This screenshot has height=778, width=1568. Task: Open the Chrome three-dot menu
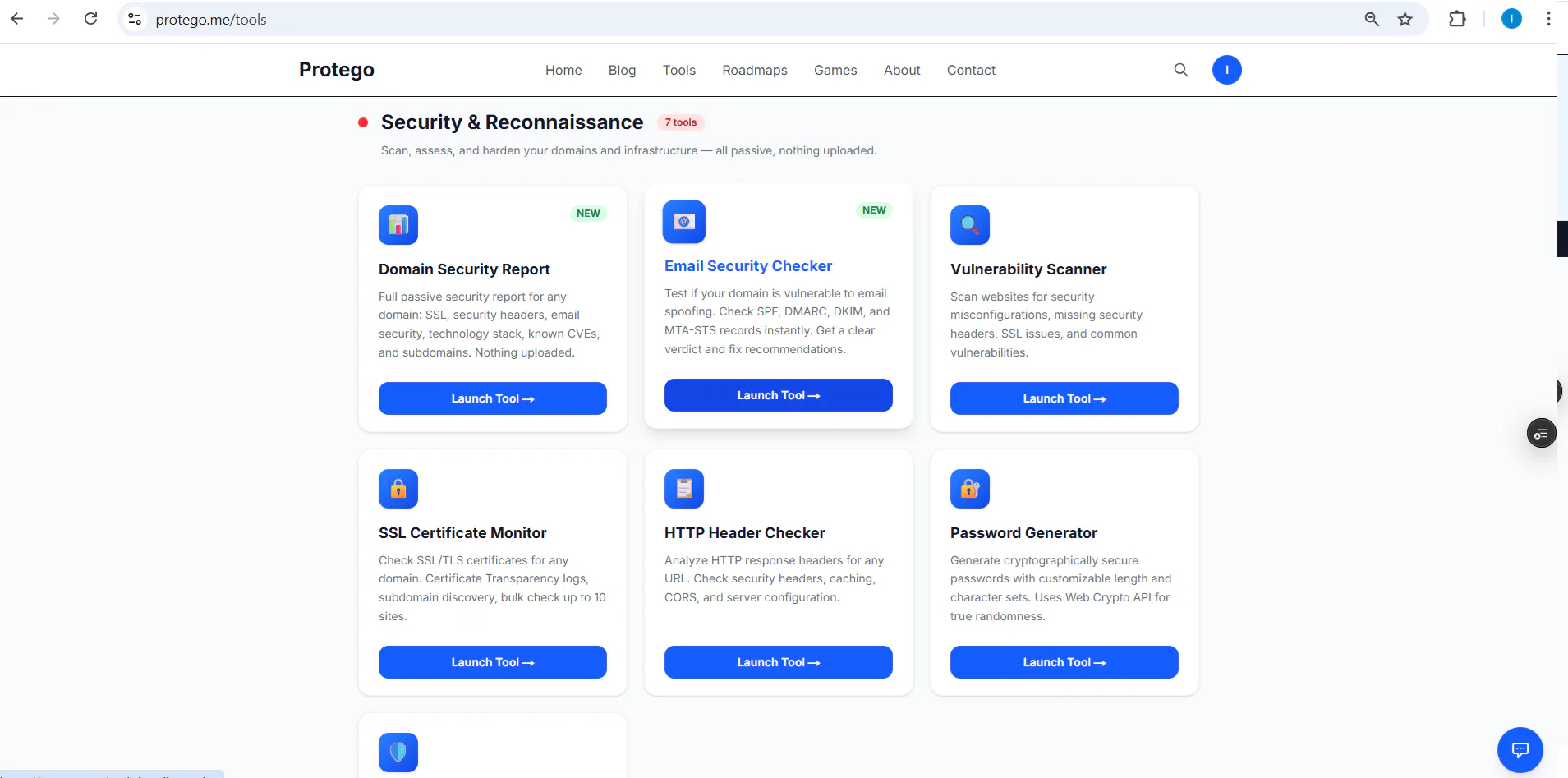point(1548,19)
